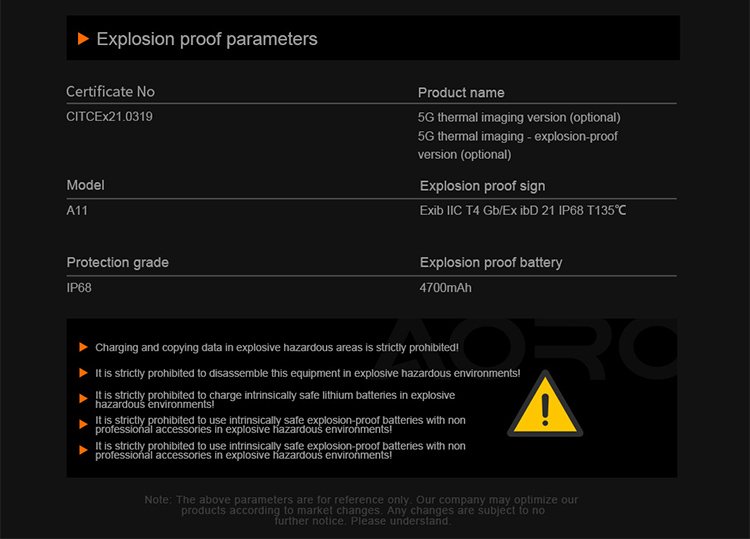Click the Certificate No label
Image resolution: width=750 pixels, height=539 pixels.
pos(110,91)
